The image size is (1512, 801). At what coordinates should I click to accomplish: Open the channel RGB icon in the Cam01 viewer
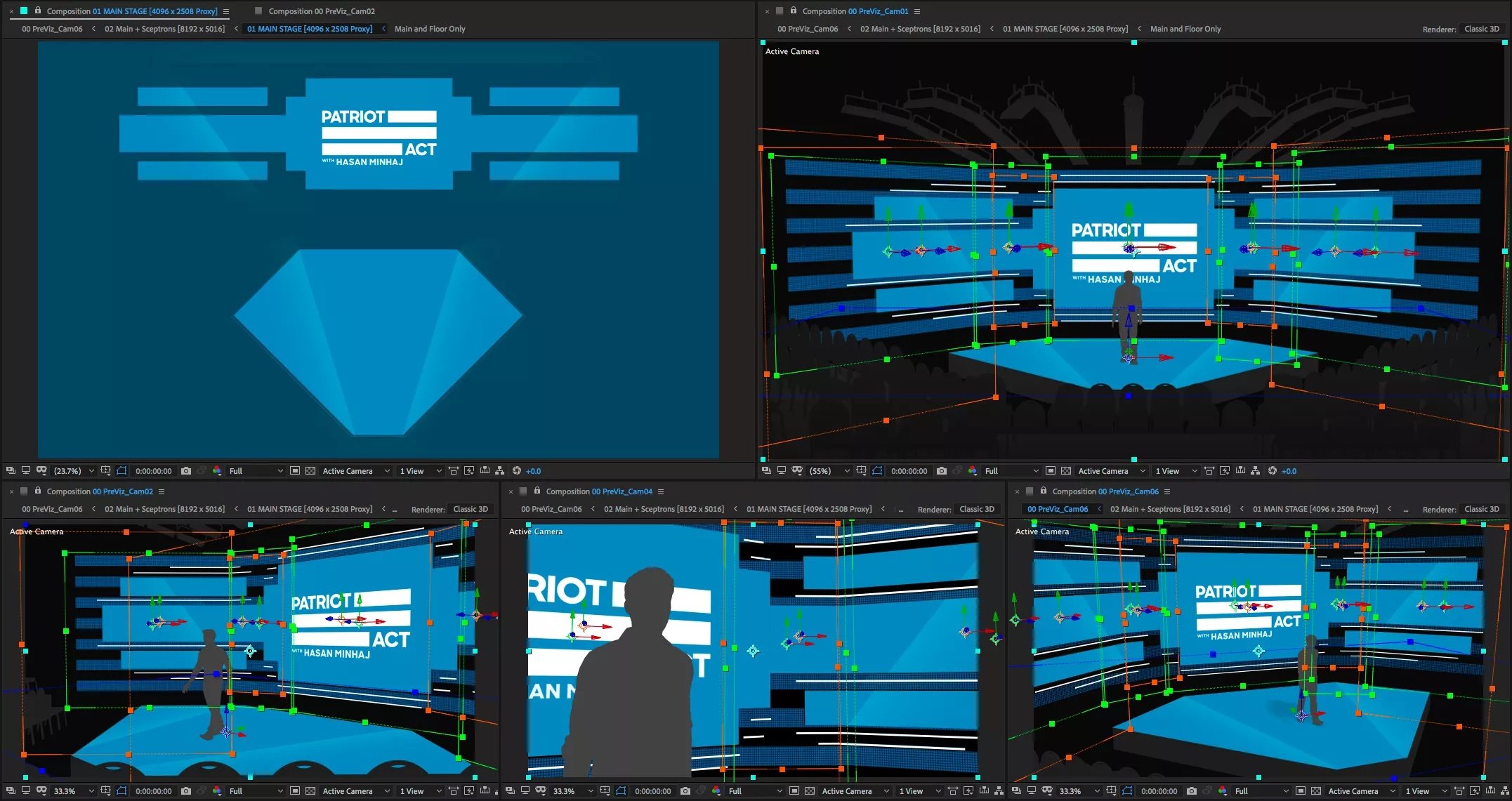click(972, 471)
